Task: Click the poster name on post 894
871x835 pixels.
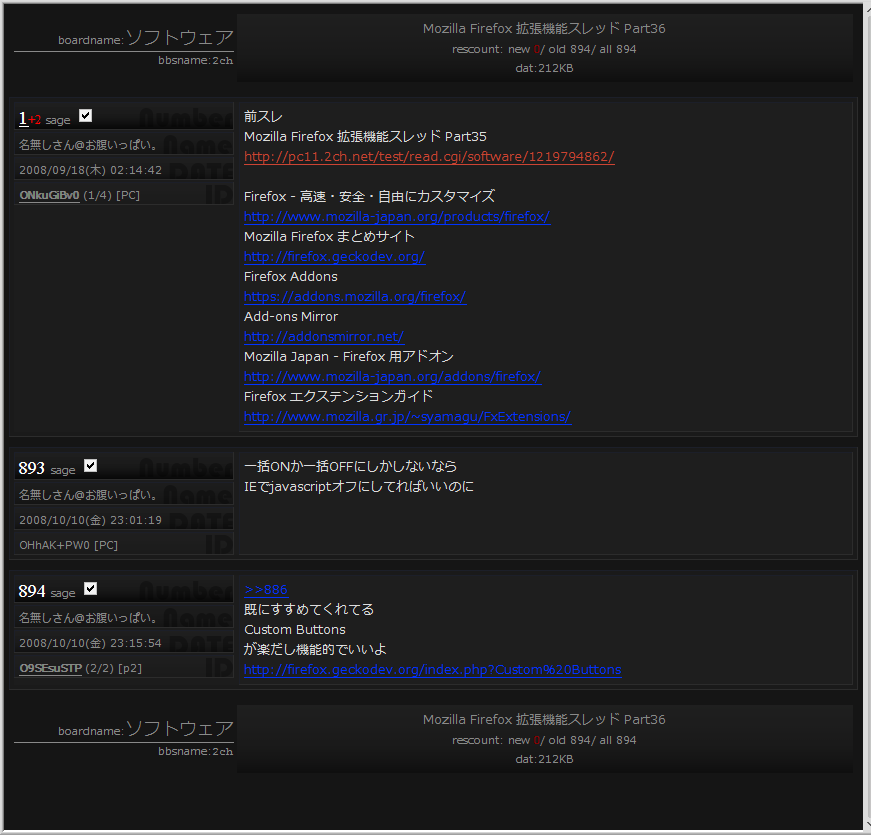Action: 88,618
